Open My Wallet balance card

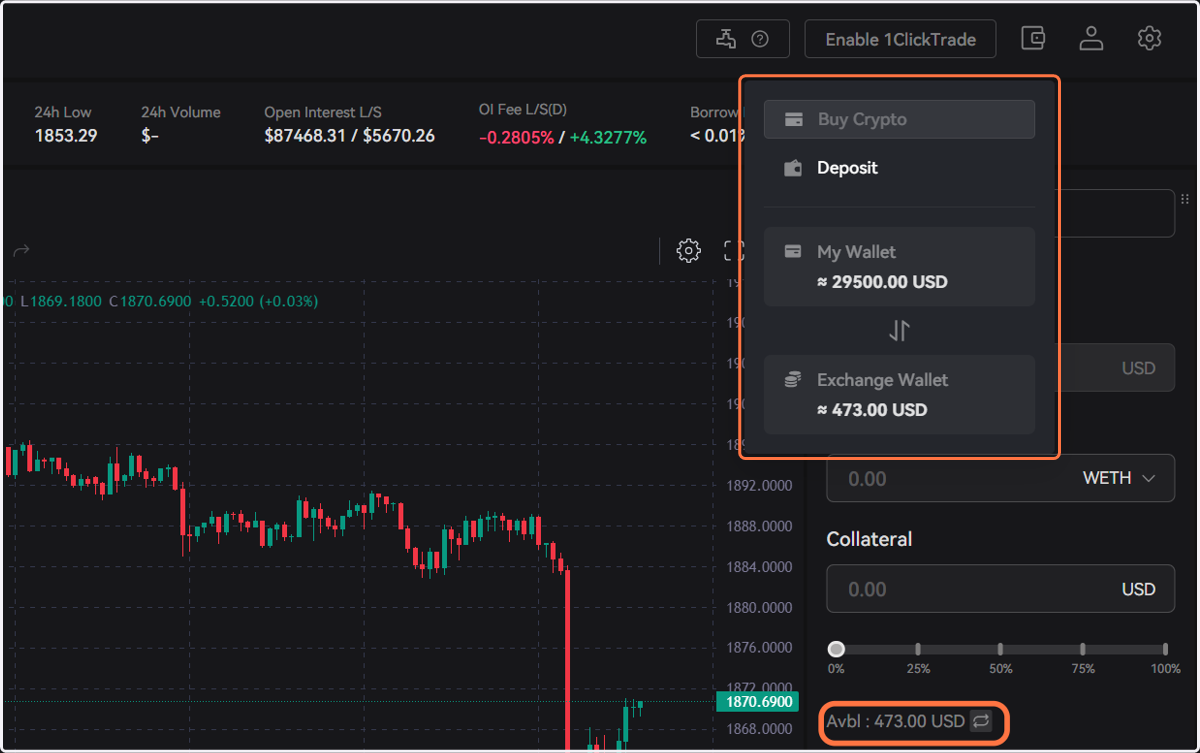click(899, 266)
